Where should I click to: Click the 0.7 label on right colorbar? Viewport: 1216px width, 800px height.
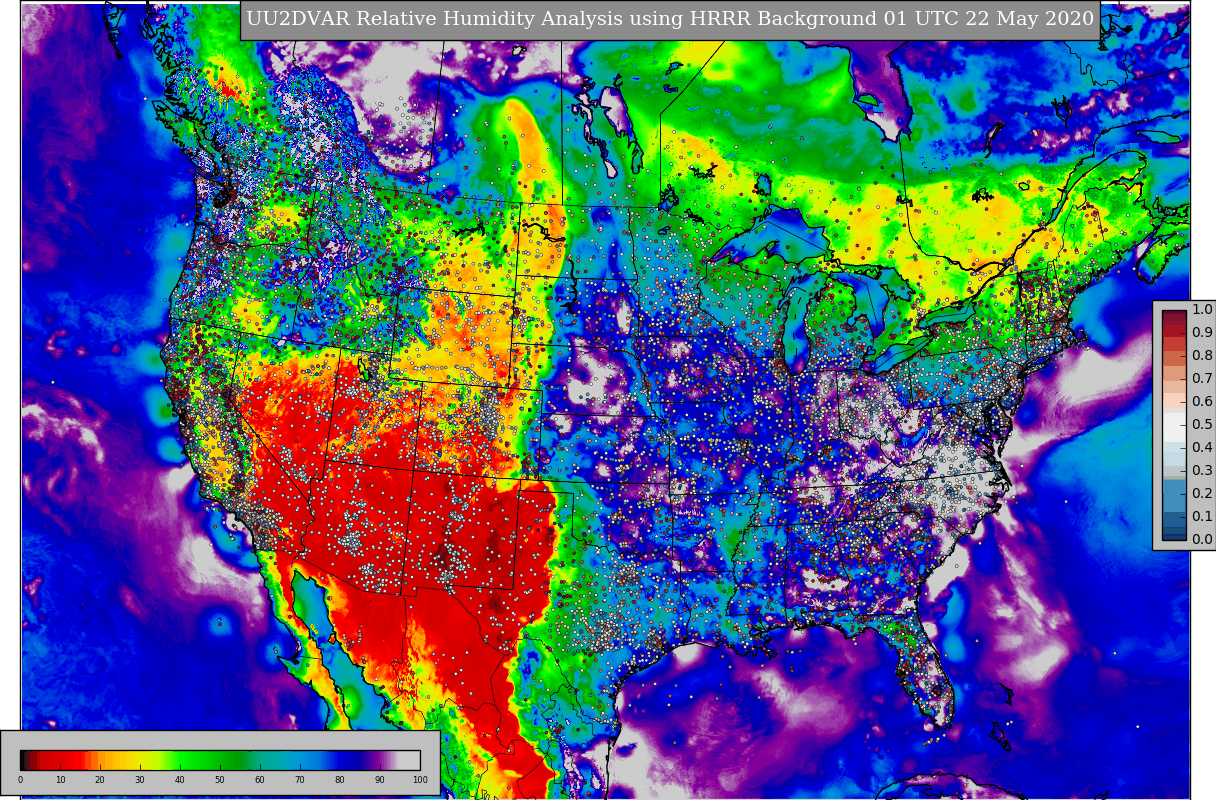point(1202,378)
